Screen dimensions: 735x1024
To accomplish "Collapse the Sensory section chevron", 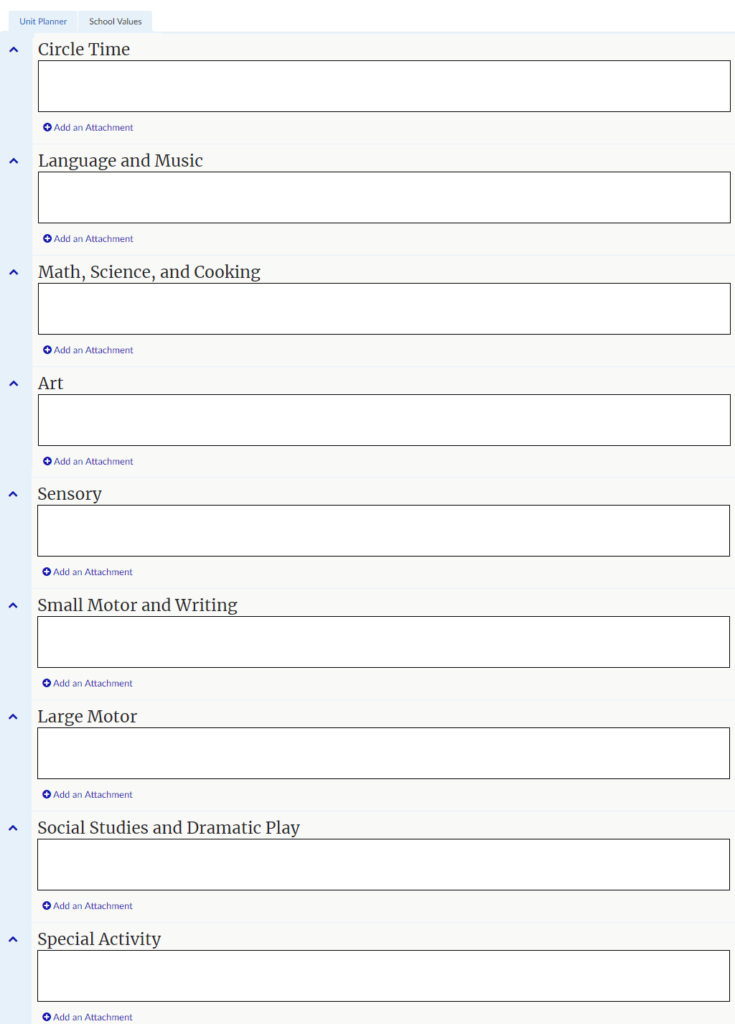I will tap(14, 494).
